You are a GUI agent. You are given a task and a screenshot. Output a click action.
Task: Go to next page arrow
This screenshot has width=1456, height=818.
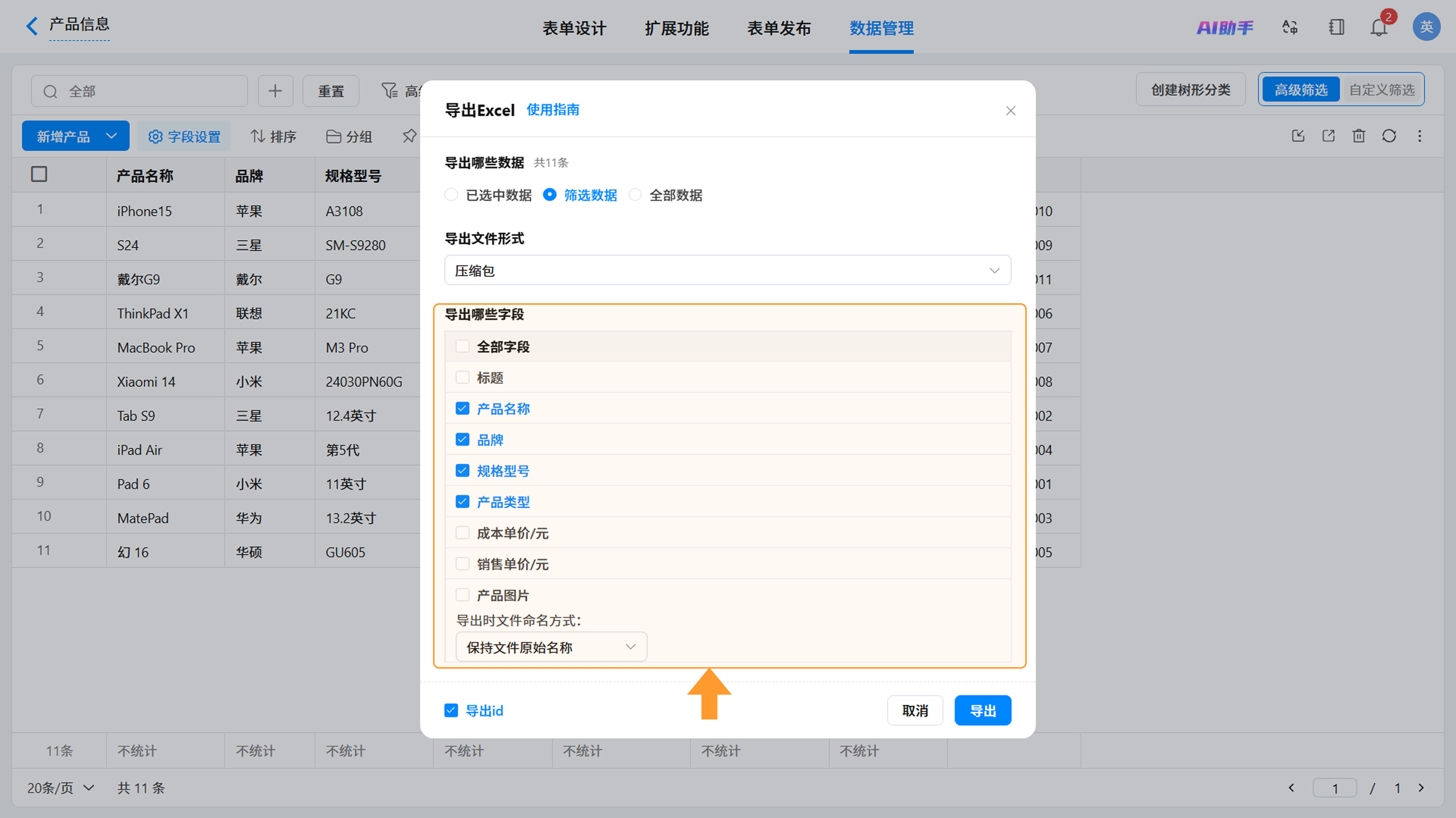[1421, 788]
